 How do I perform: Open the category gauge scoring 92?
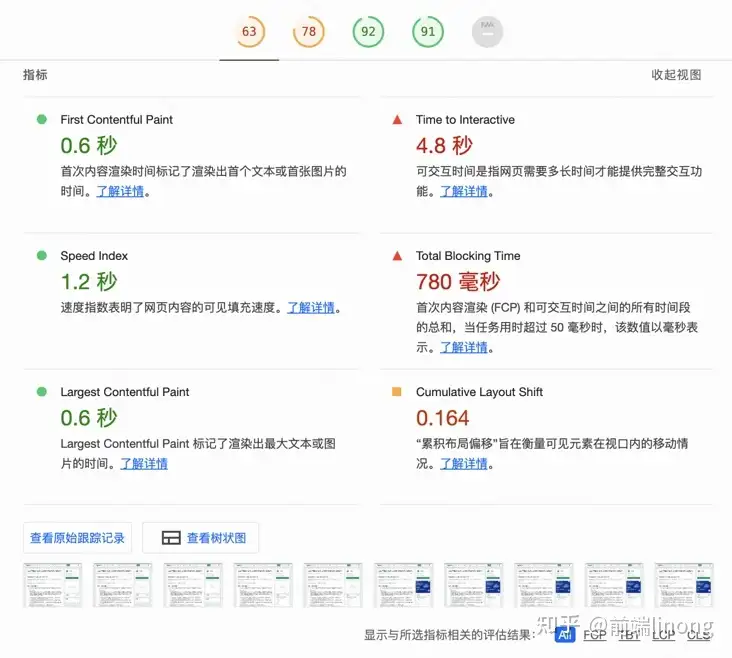(368, 32)
